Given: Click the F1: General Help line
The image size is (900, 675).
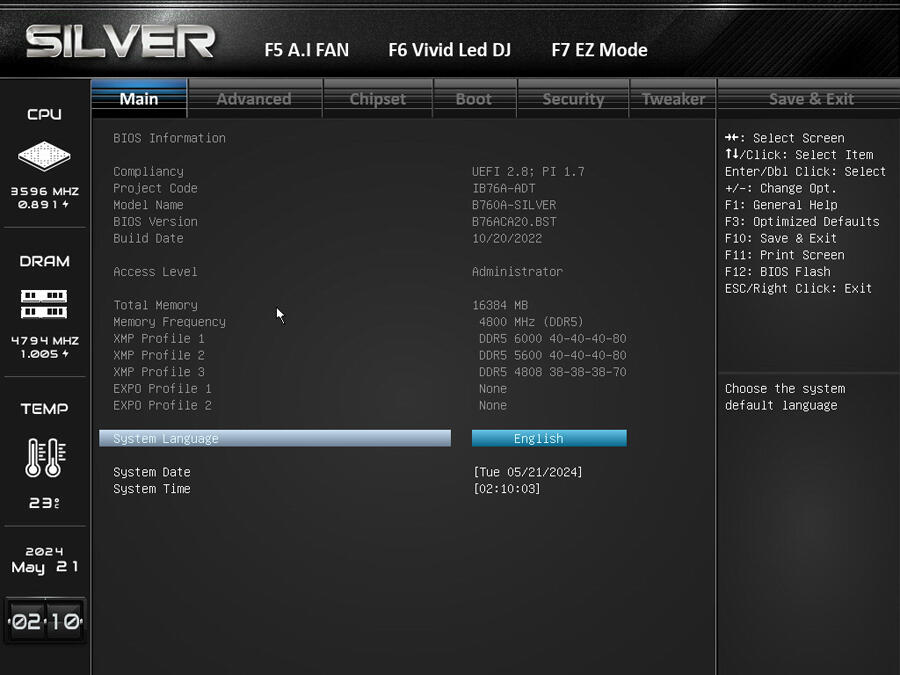Looking at the screenshot, I should (x=781, y=205).
